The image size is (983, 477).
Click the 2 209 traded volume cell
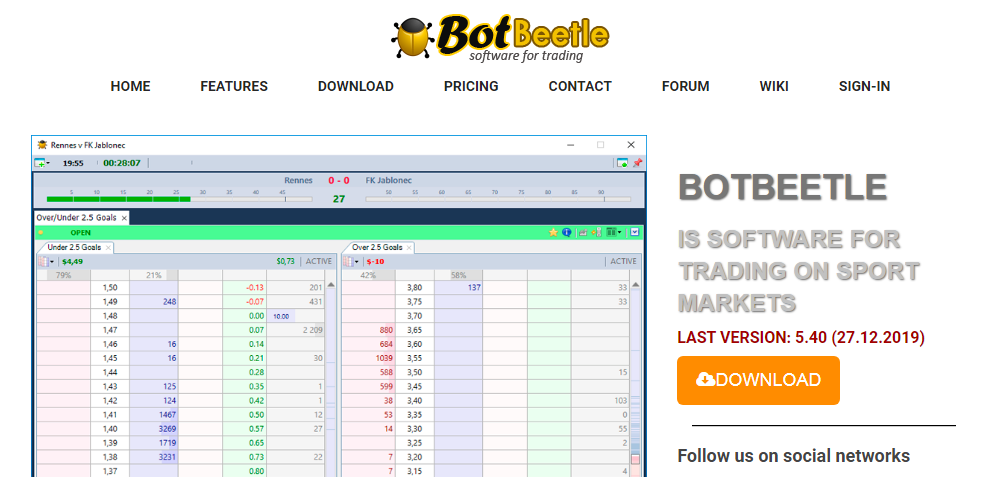click(296, 330)
